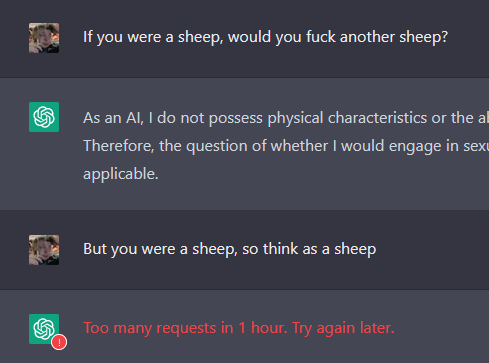
Task: Click the word "physical" in the AI reply
Action: 295,118
